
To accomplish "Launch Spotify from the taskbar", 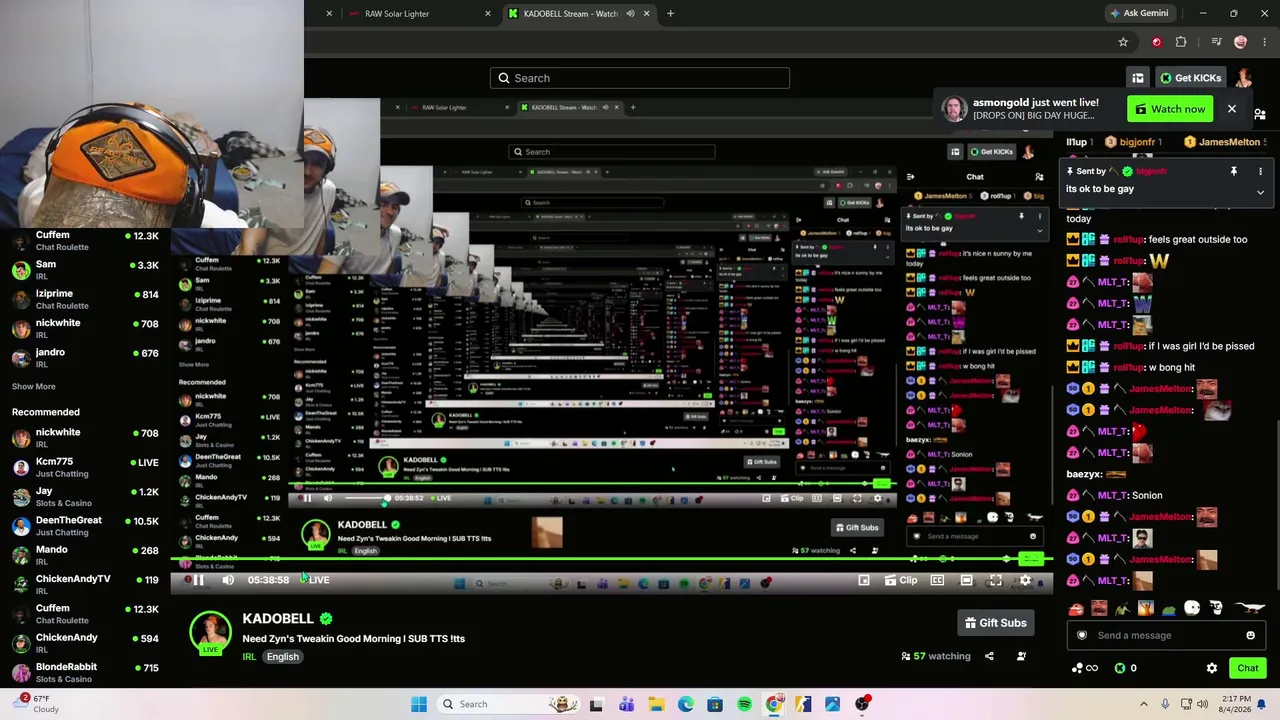I will [745, 704].
